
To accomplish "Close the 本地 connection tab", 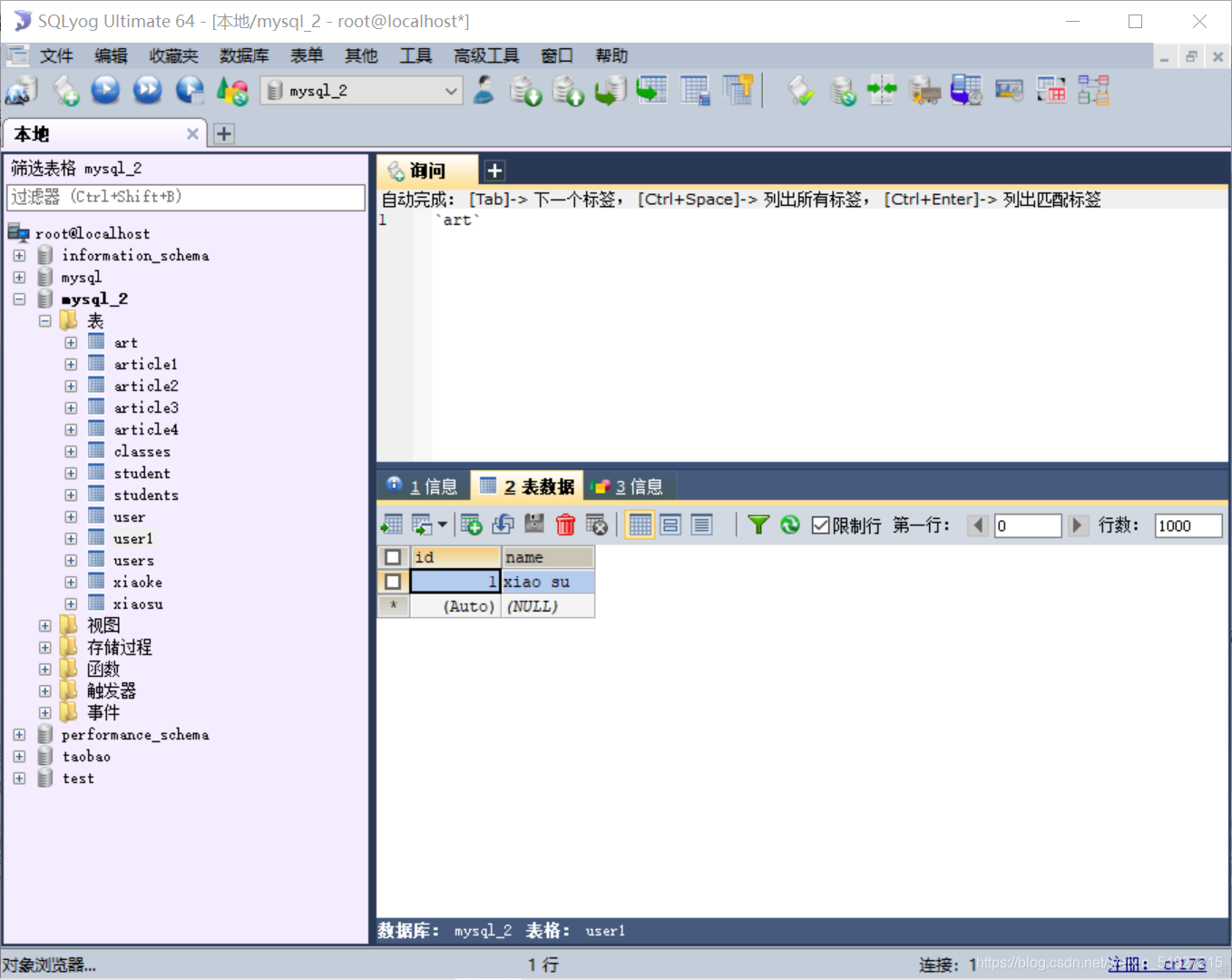I will [x=192, y=134].
